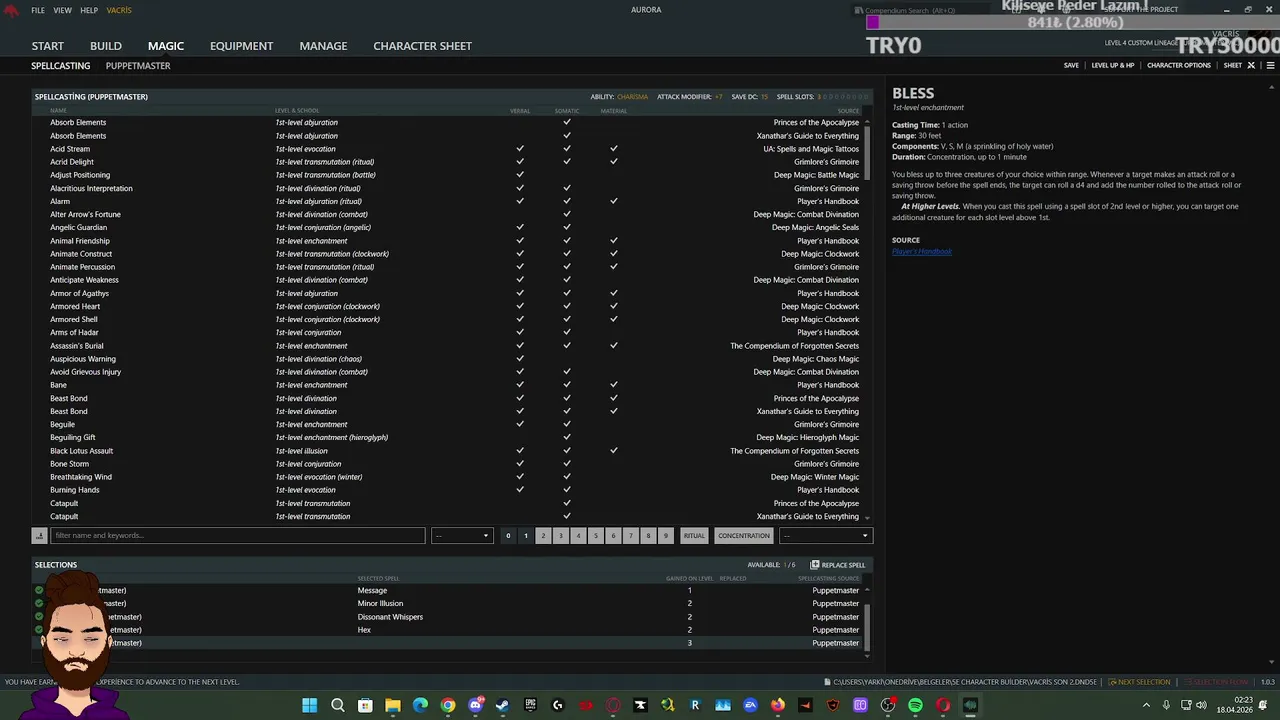
Task: Click the Aurora taskbar icon
Action: pos(970,705)
